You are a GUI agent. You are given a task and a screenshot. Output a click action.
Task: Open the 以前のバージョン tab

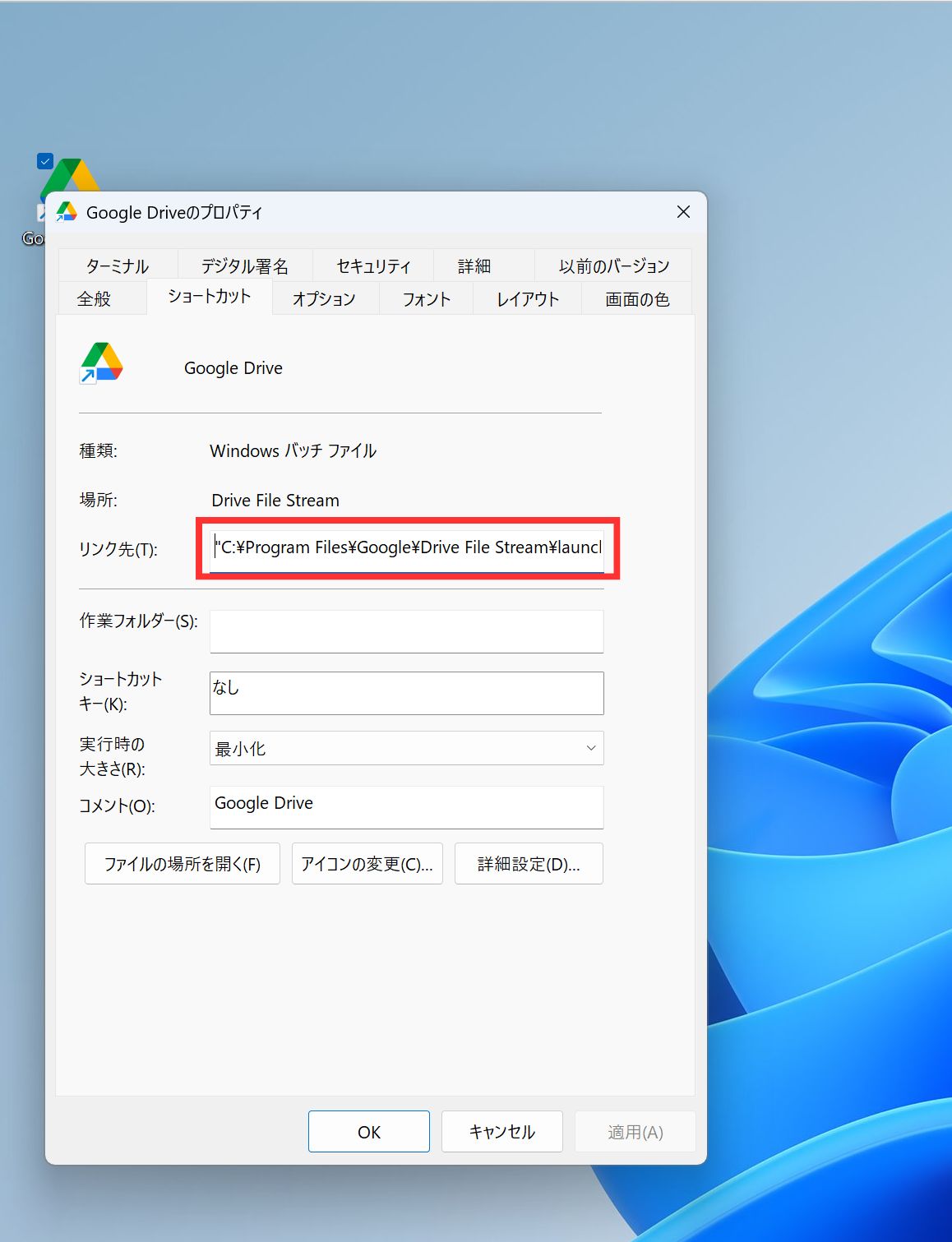pos(614,265)
